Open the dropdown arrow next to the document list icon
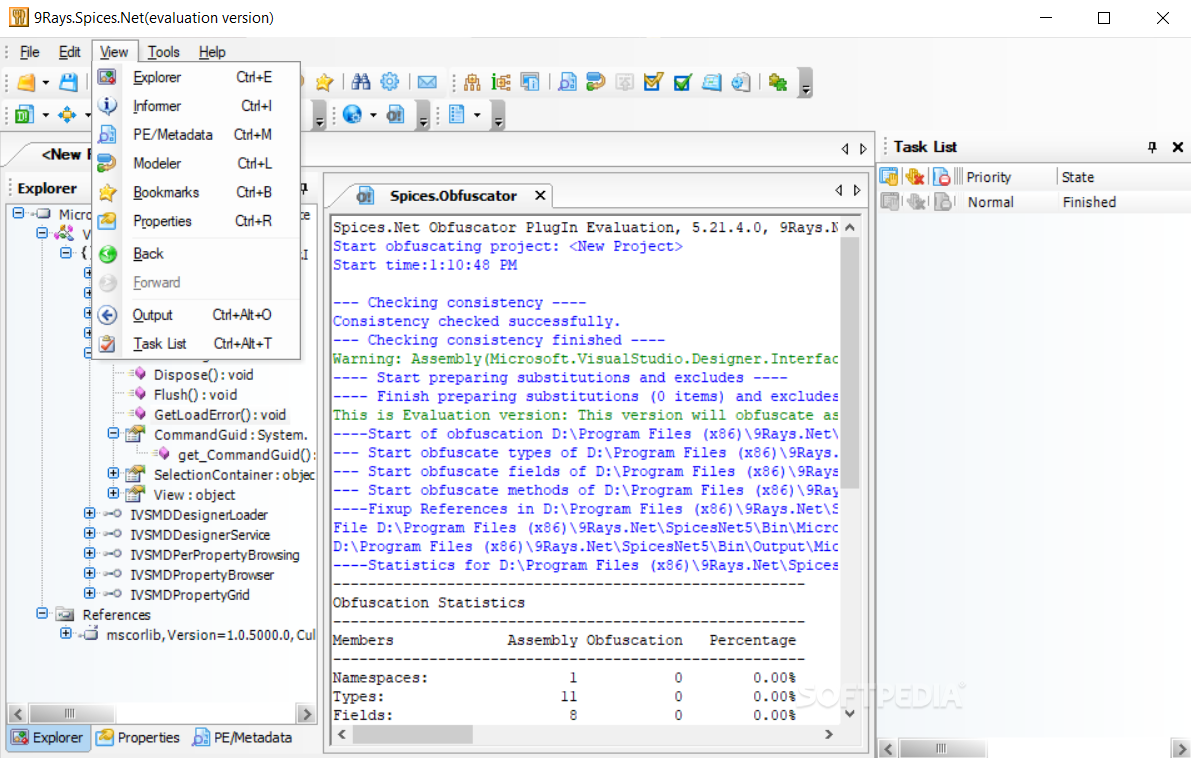 [477, 115]
